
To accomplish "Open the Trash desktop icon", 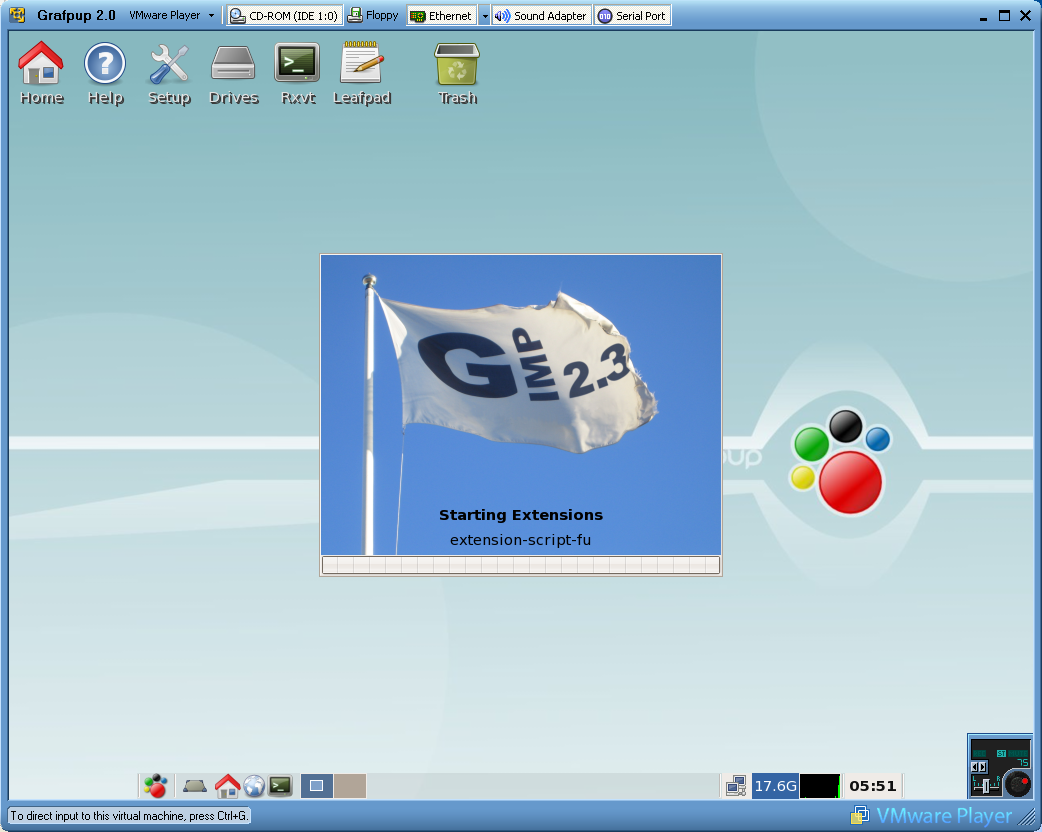I will click(457, 72).
